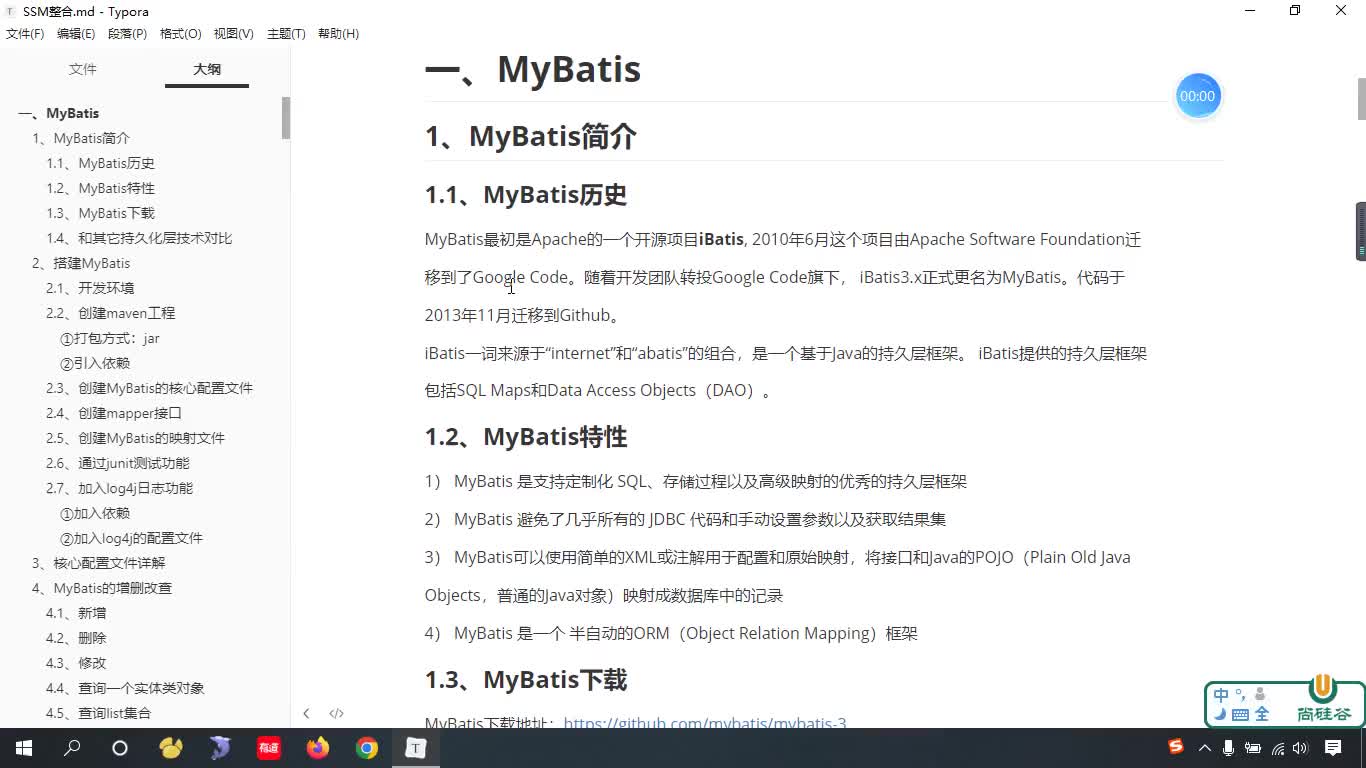
Task: Select outline entry ②引入依赖
Action: 95,363
